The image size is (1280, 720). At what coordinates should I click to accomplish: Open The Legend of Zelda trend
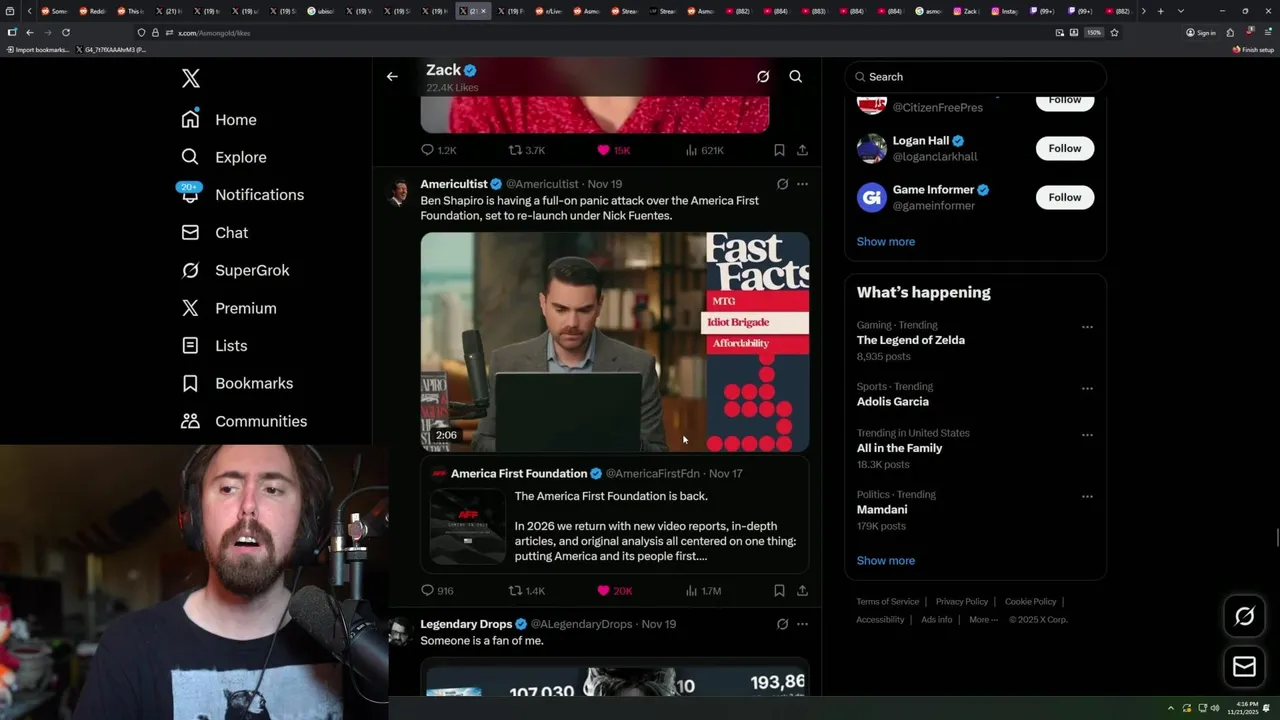(x=911, y=340)
